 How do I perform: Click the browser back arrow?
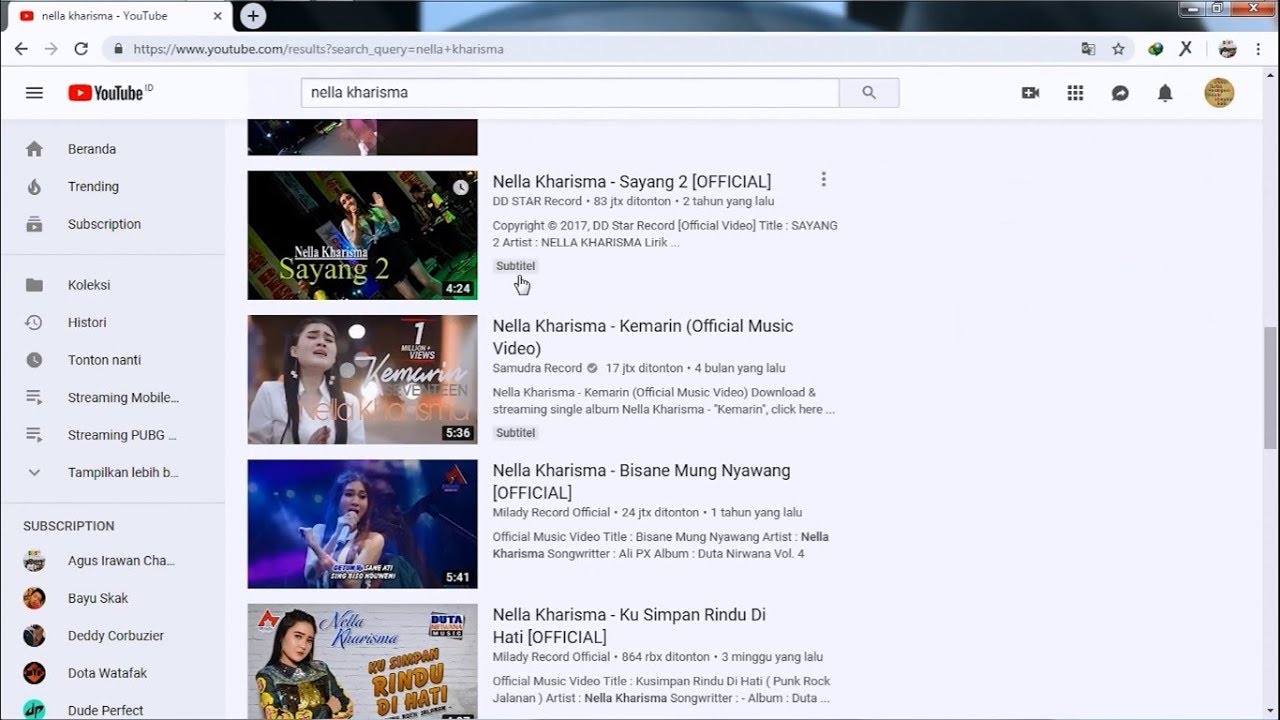point(21,49)
